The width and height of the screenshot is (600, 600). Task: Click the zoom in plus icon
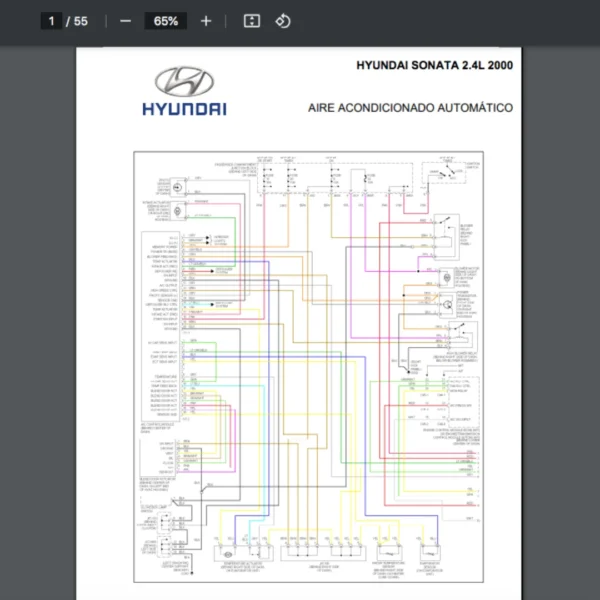[206, 21]
